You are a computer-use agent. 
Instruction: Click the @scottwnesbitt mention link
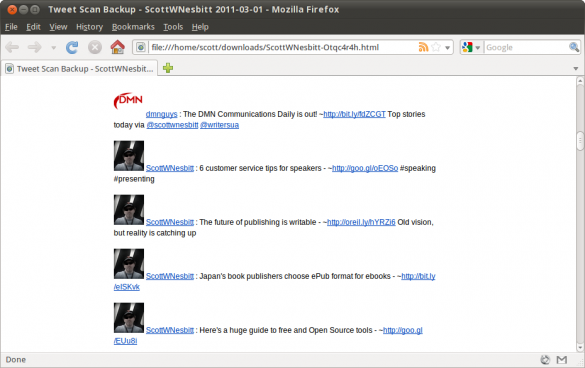coord(172,125)
